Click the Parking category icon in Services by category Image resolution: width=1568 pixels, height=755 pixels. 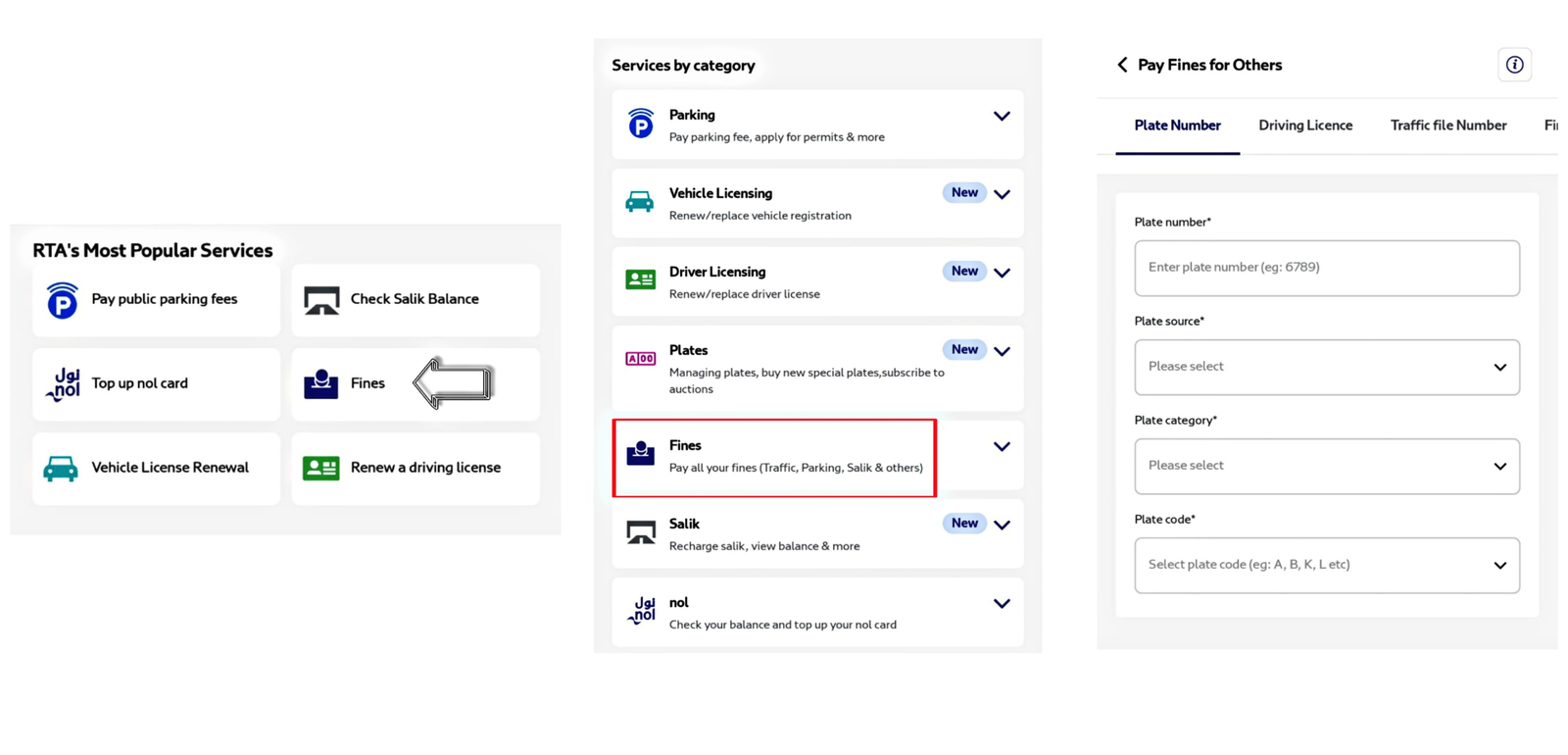(640, 124)
